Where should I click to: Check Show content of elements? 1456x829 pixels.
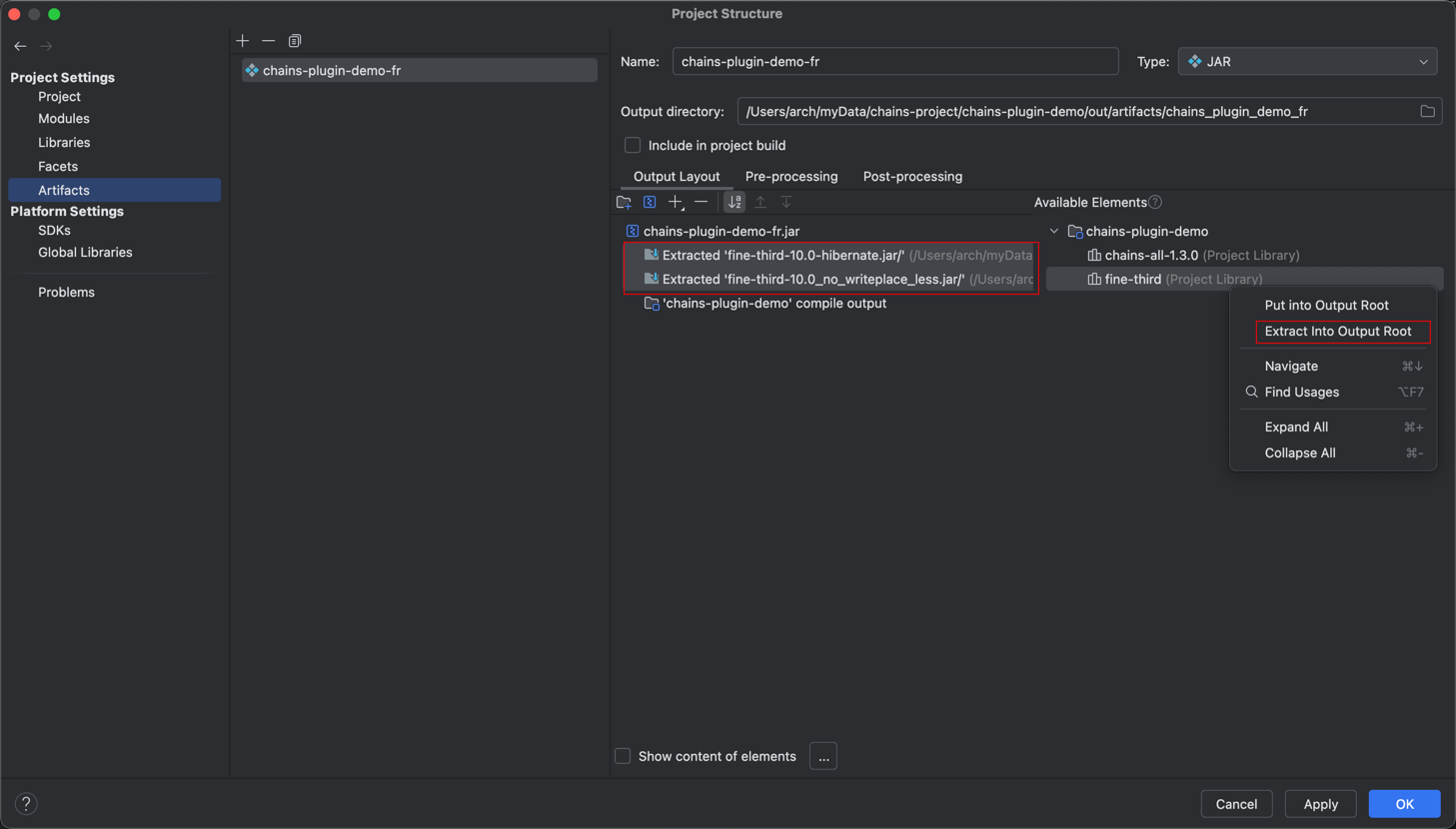623,756
